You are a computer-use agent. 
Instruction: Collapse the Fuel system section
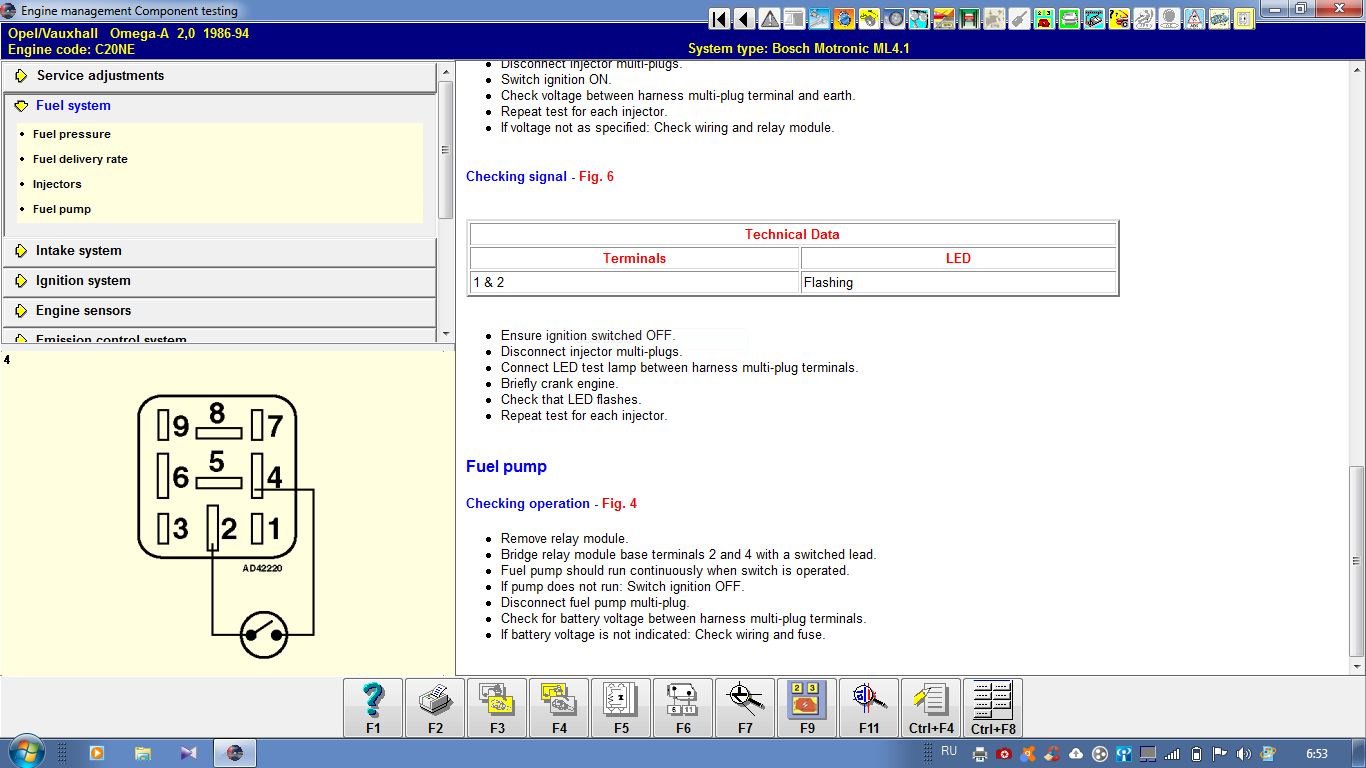(219, 106)
